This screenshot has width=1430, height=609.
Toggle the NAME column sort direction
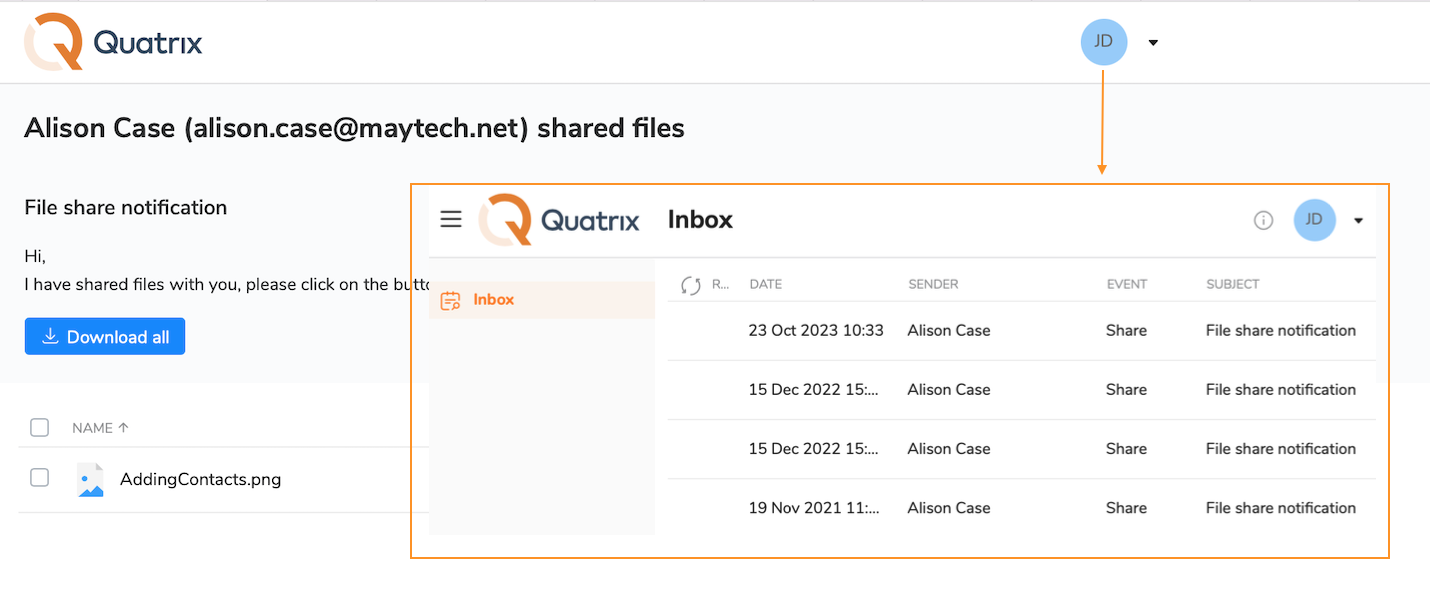coord(99,427)
